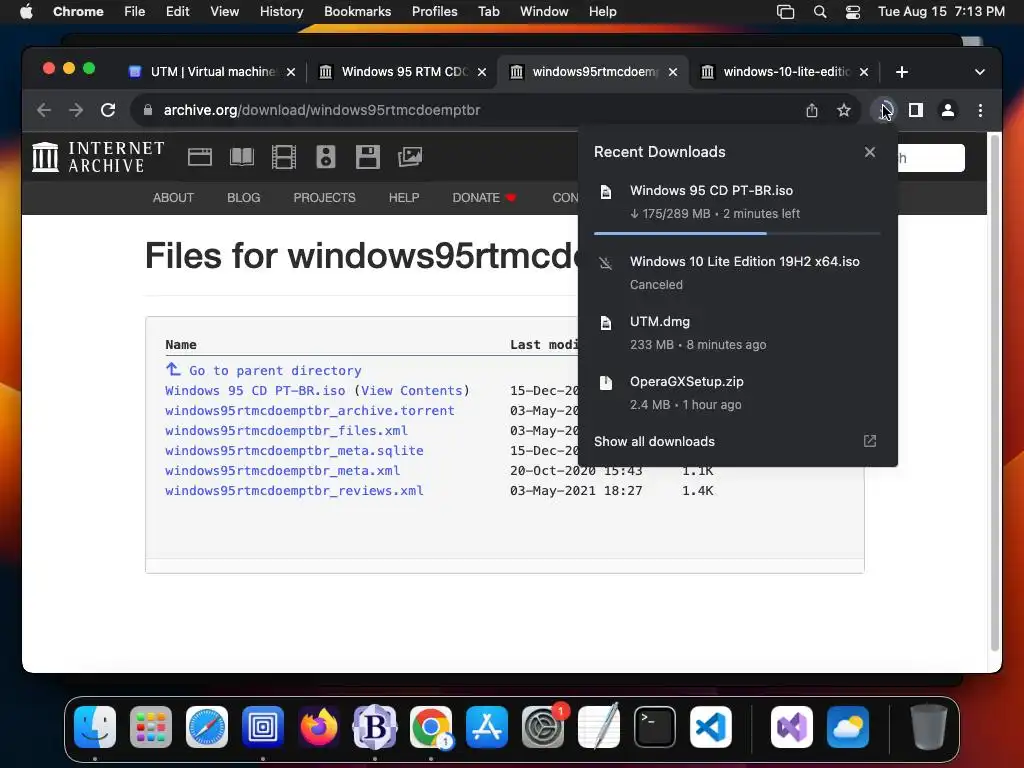Click the Internet Archive logo

tap(98, 157)
